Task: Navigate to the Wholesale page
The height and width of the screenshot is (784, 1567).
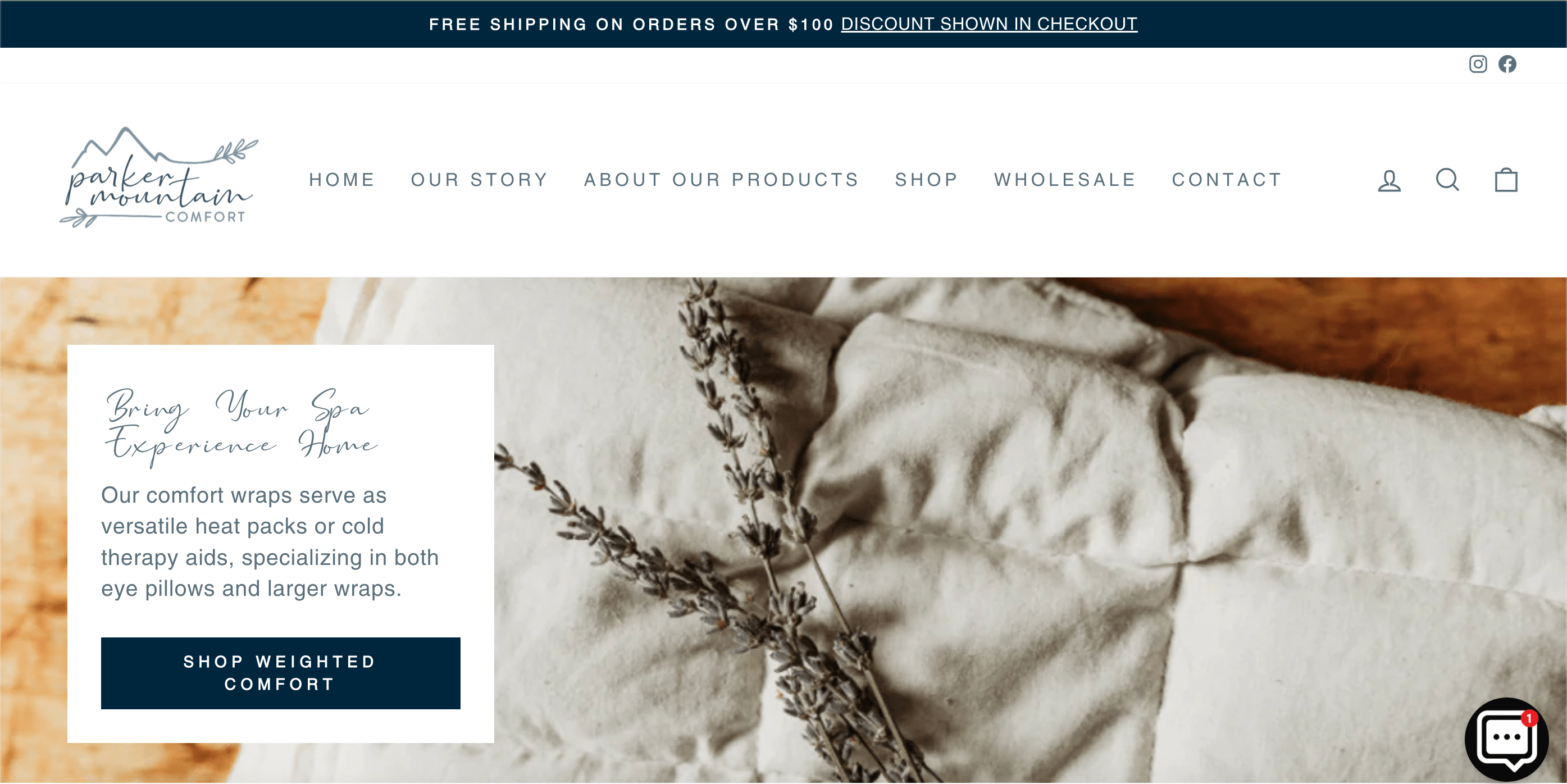Action: point(1065,180)
